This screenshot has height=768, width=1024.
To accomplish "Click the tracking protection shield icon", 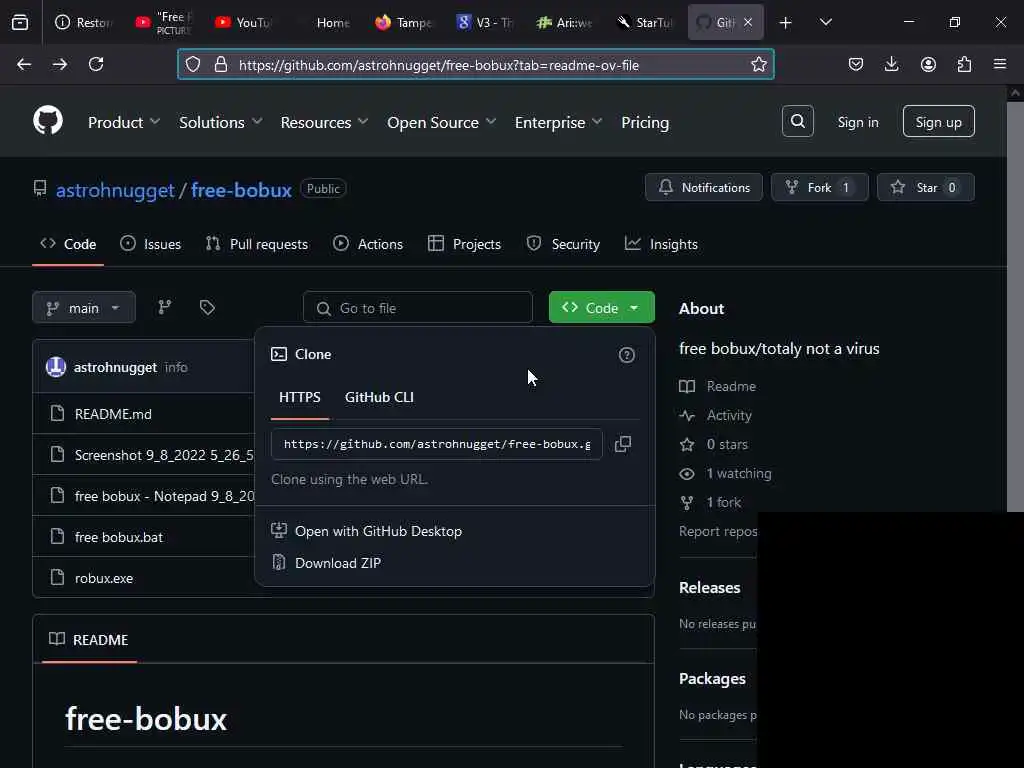I will click(193, 64).
